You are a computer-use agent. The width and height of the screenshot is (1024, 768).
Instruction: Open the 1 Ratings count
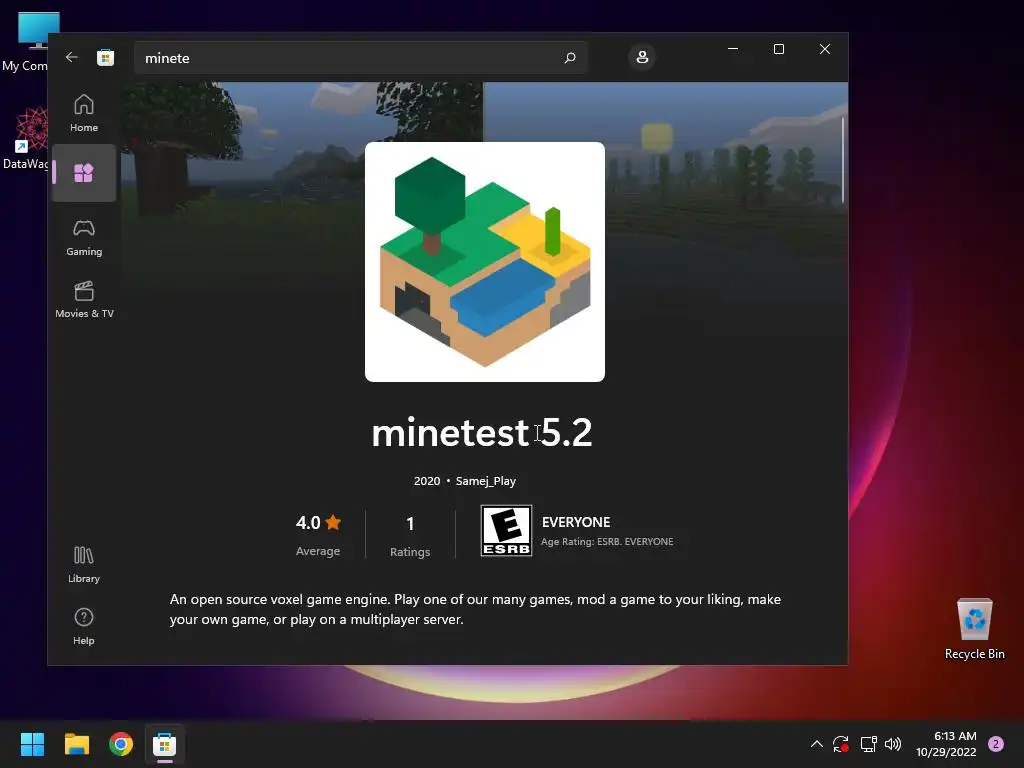410,536
